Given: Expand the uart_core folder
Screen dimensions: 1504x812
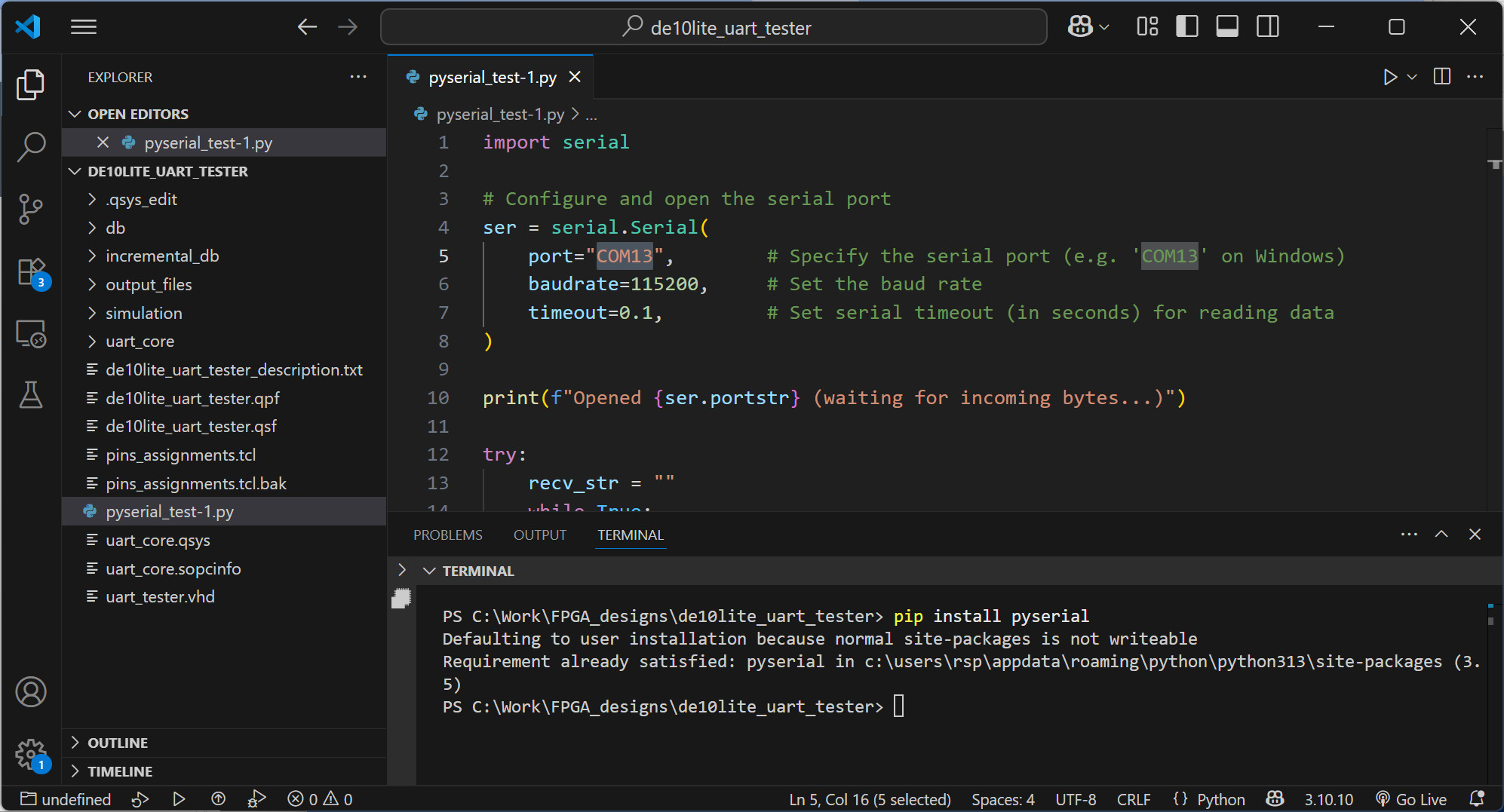Looking at the screenshot, I should pyautogui.click(x=140, y=342).
